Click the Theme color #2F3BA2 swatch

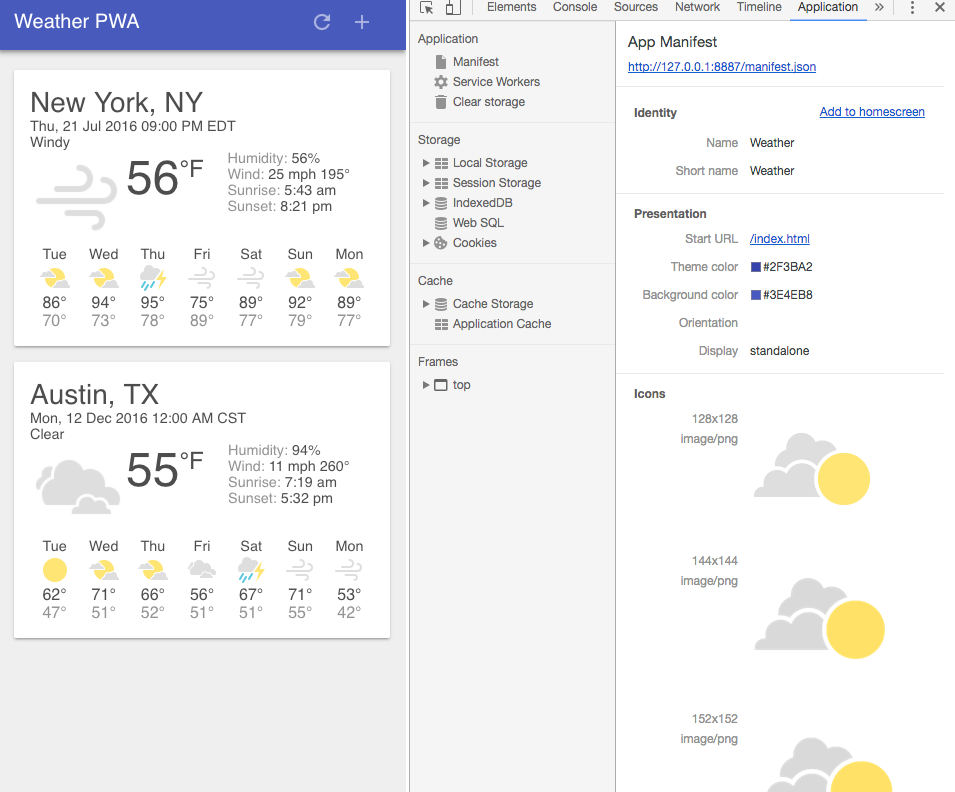[755, 267]
